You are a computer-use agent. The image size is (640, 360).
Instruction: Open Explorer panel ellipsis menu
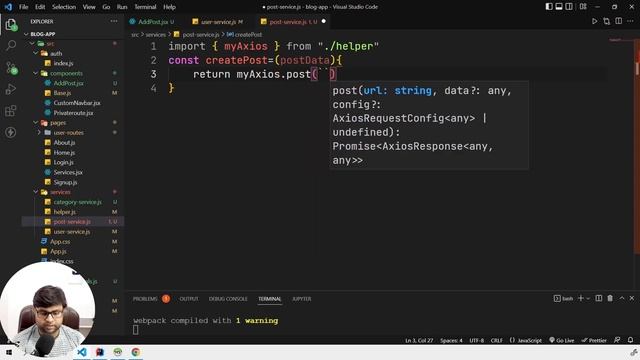pyautogui.click(x=114, y=21)
